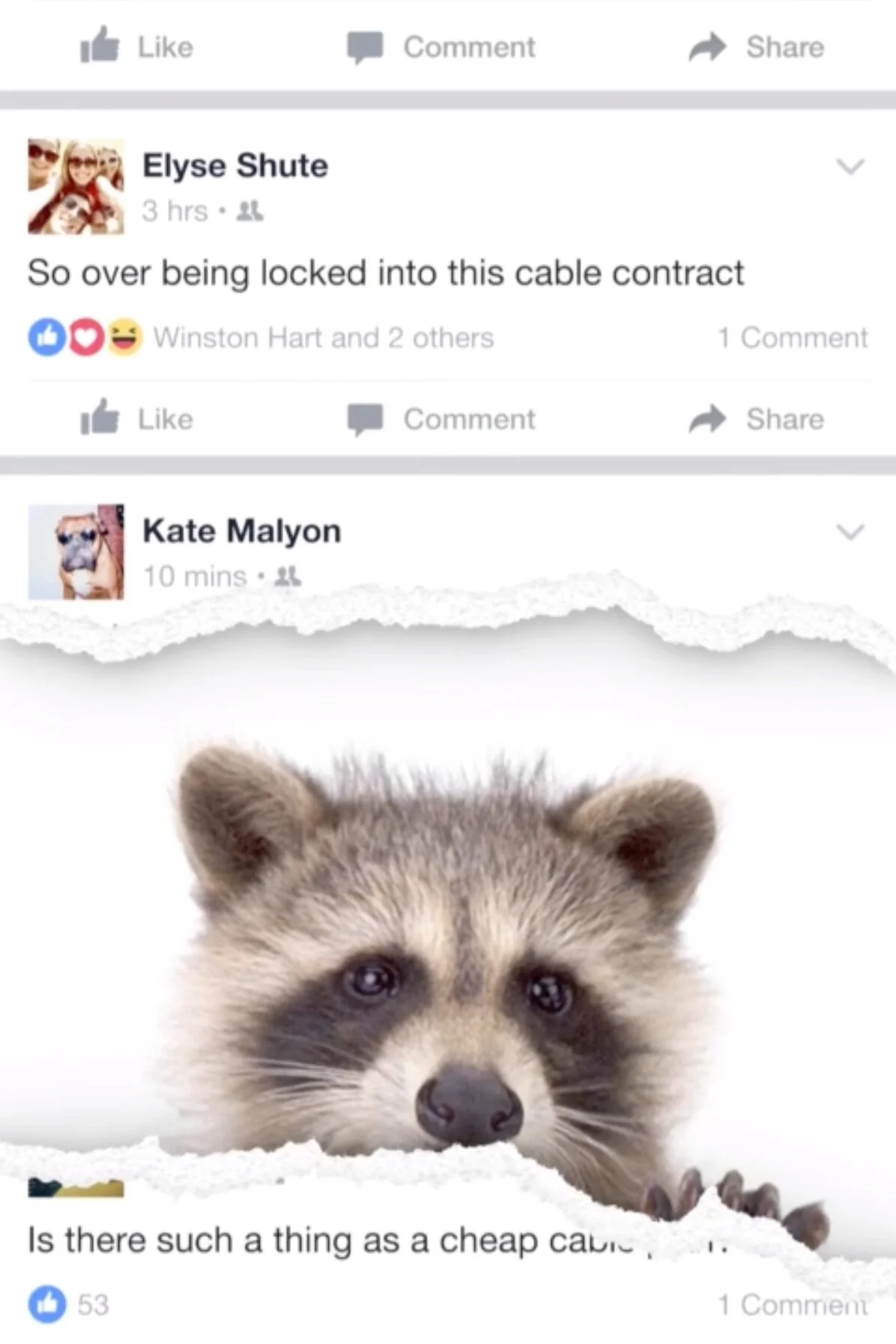Open the raccoon image in Kate's post
Viewport: 896px width, 1344px height.
(448, 936)
